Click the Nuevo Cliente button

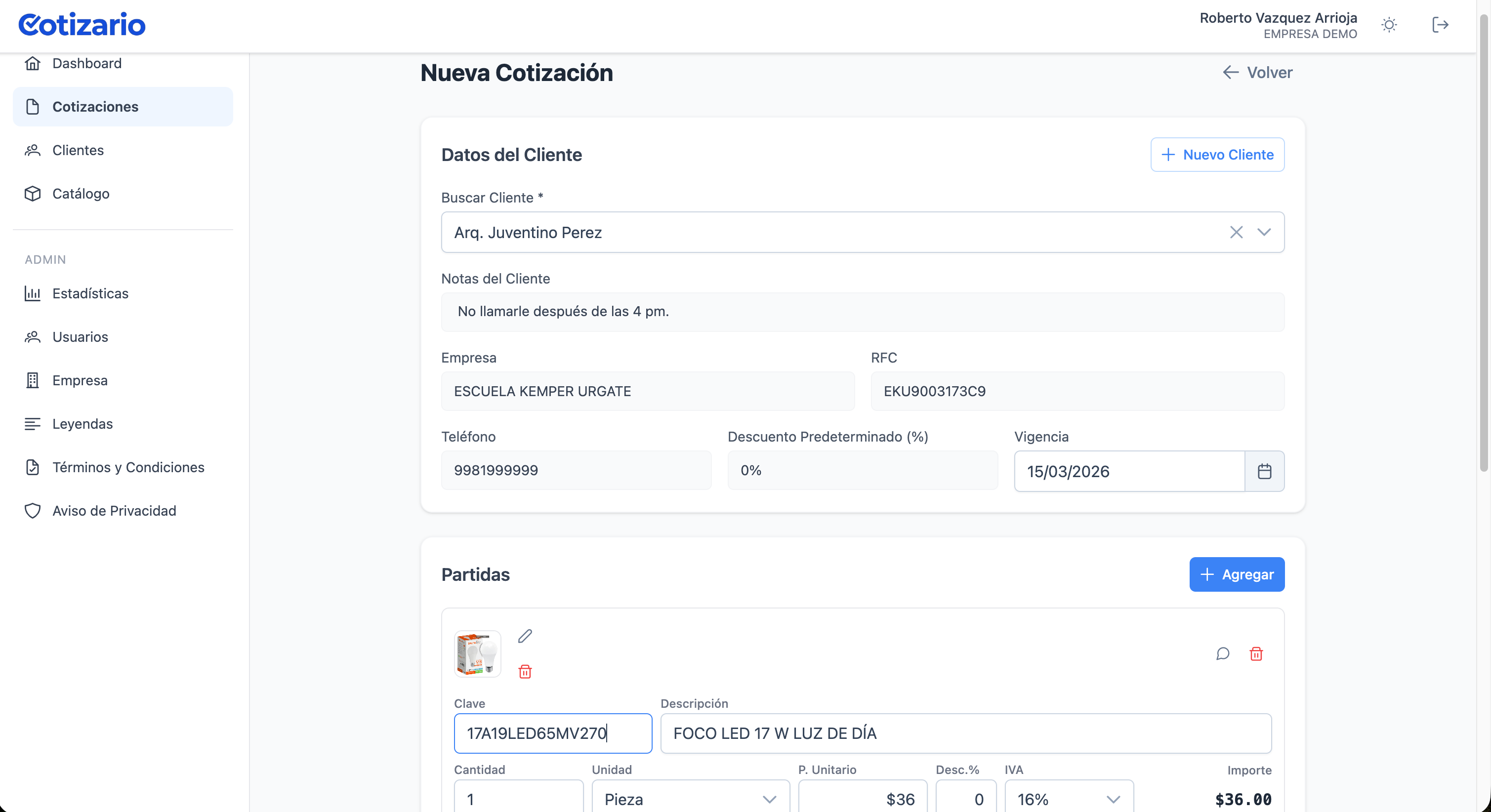(x=1217, y=155)
